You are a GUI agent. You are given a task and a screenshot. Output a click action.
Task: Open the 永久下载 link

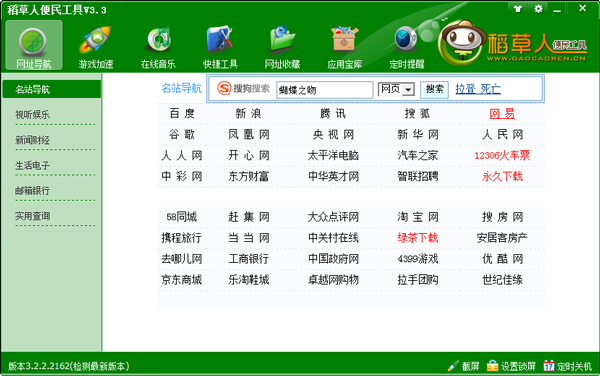click(x=502, y=176)
